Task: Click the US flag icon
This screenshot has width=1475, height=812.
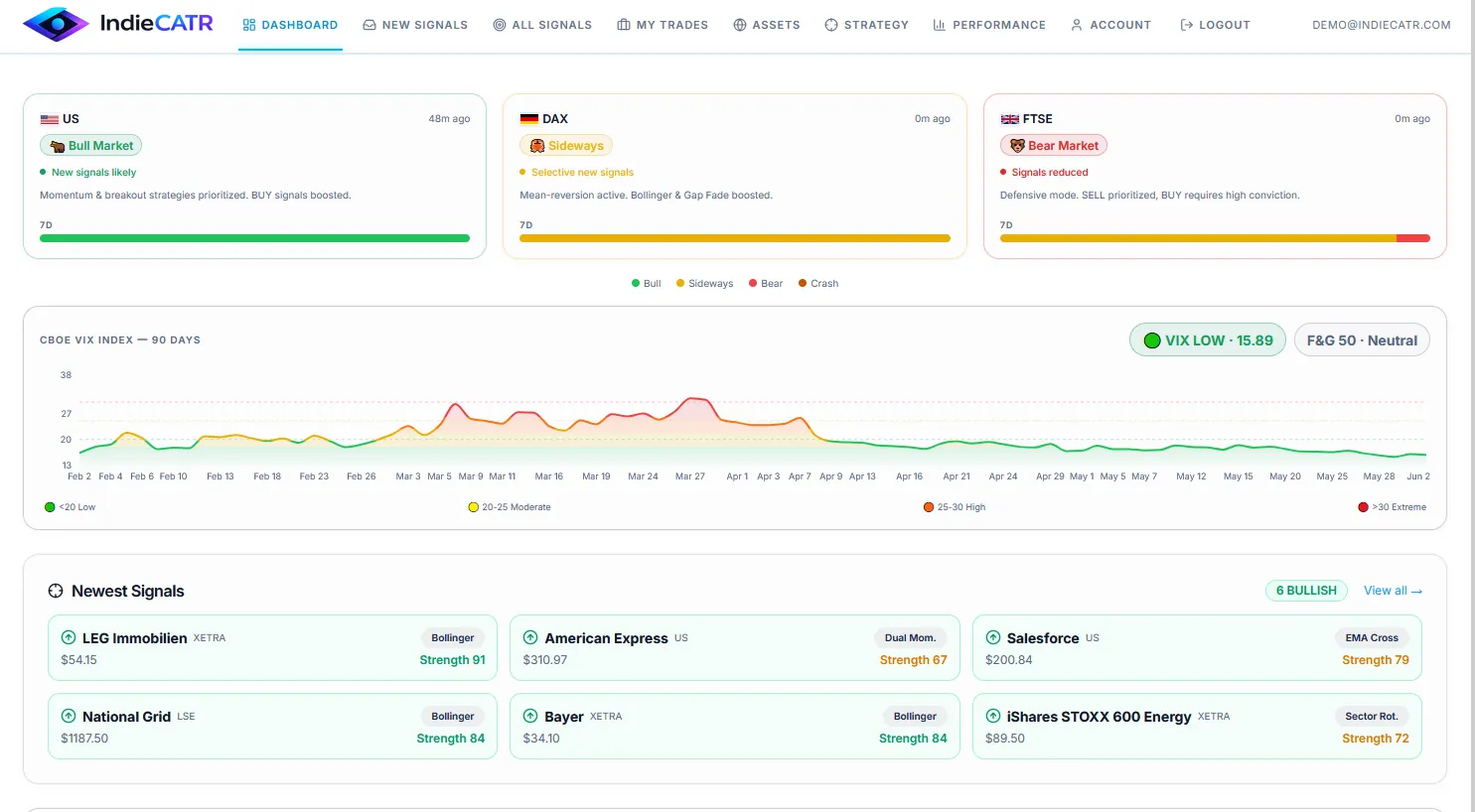Action: coord(49,119)
